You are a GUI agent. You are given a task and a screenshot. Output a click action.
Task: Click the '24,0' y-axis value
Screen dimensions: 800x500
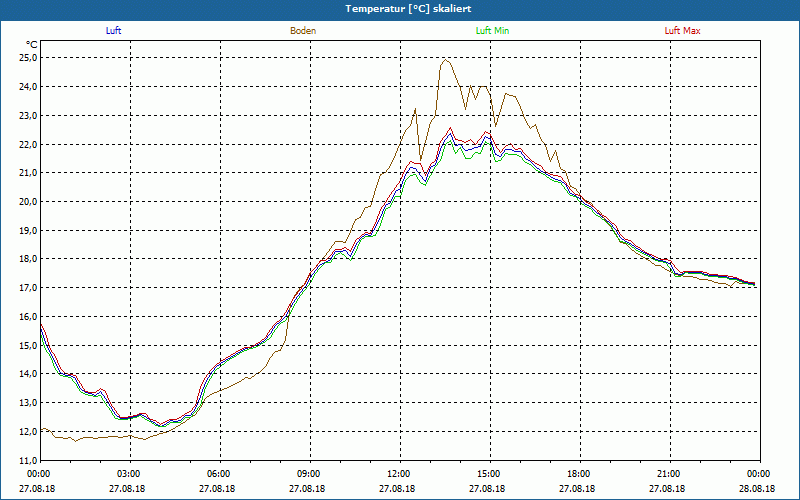pyautogui.click(x=28, y=87)
